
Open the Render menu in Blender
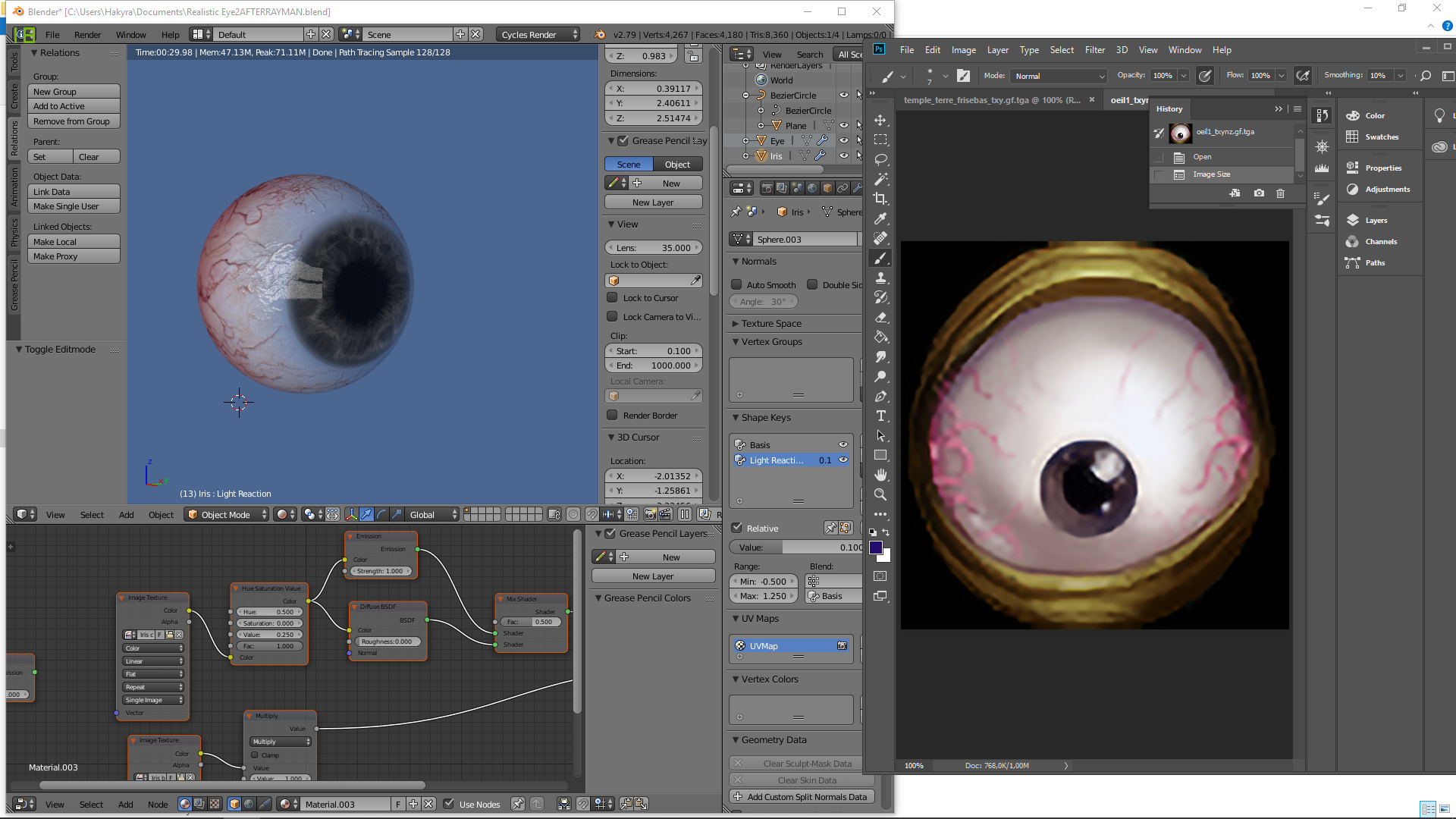pos(87,34)
